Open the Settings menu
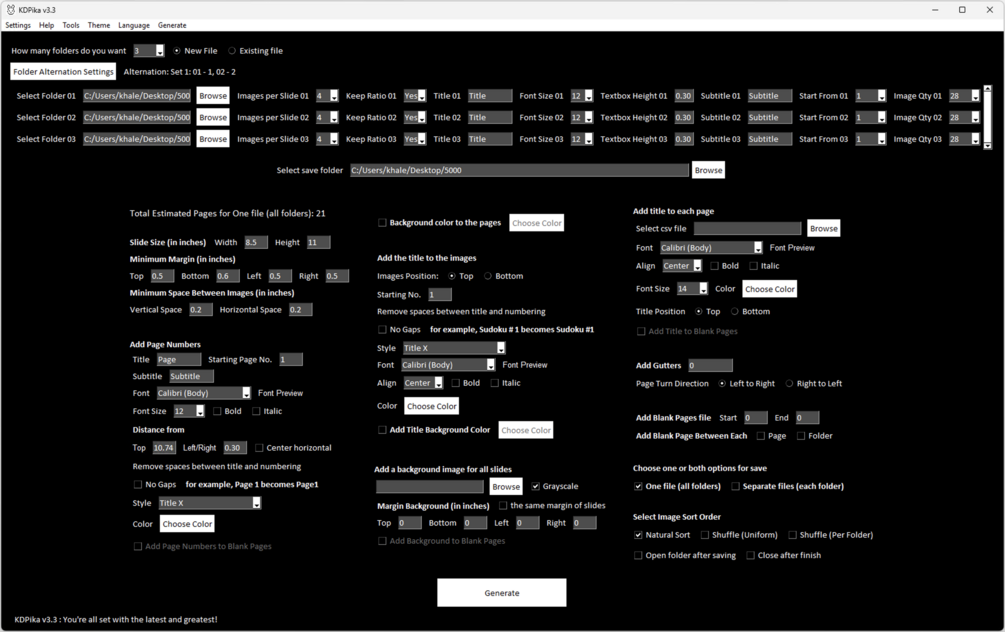The height and width of the screenshot is (632, 1005). pos(17,25)
